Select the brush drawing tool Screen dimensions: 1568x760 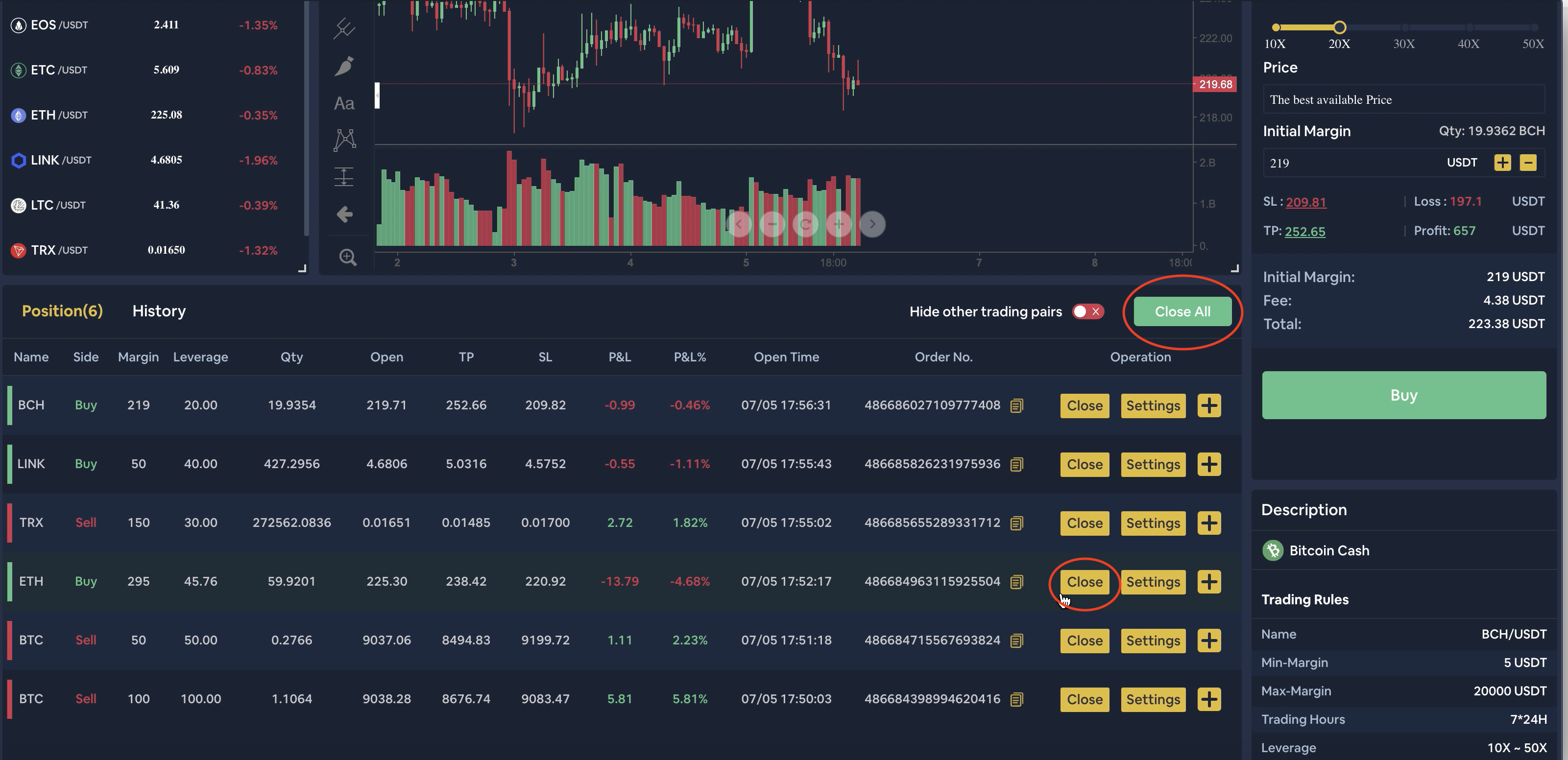(x=344, y=66)
